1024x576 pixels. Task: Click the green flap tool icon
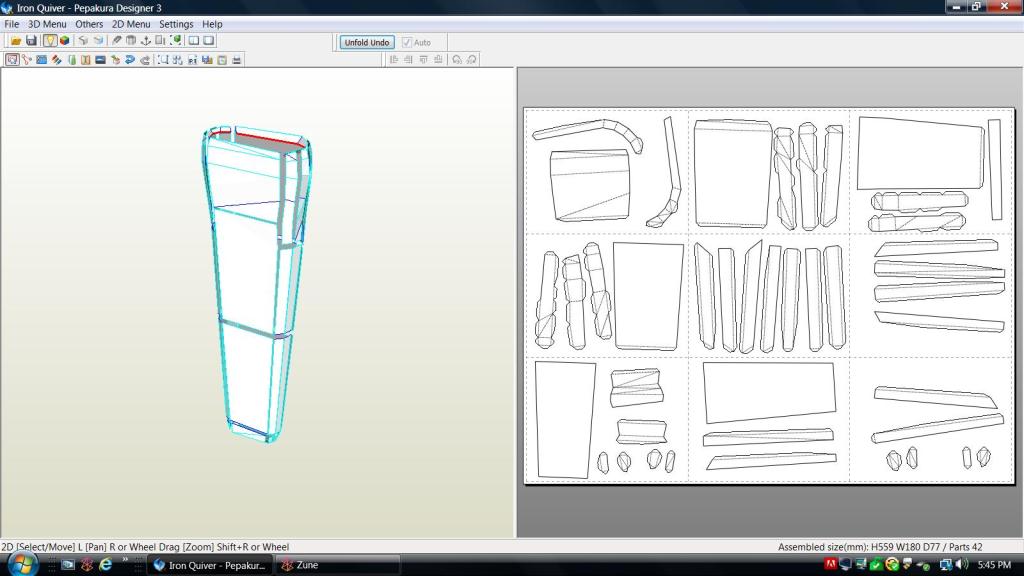click(x=71, y=59)
